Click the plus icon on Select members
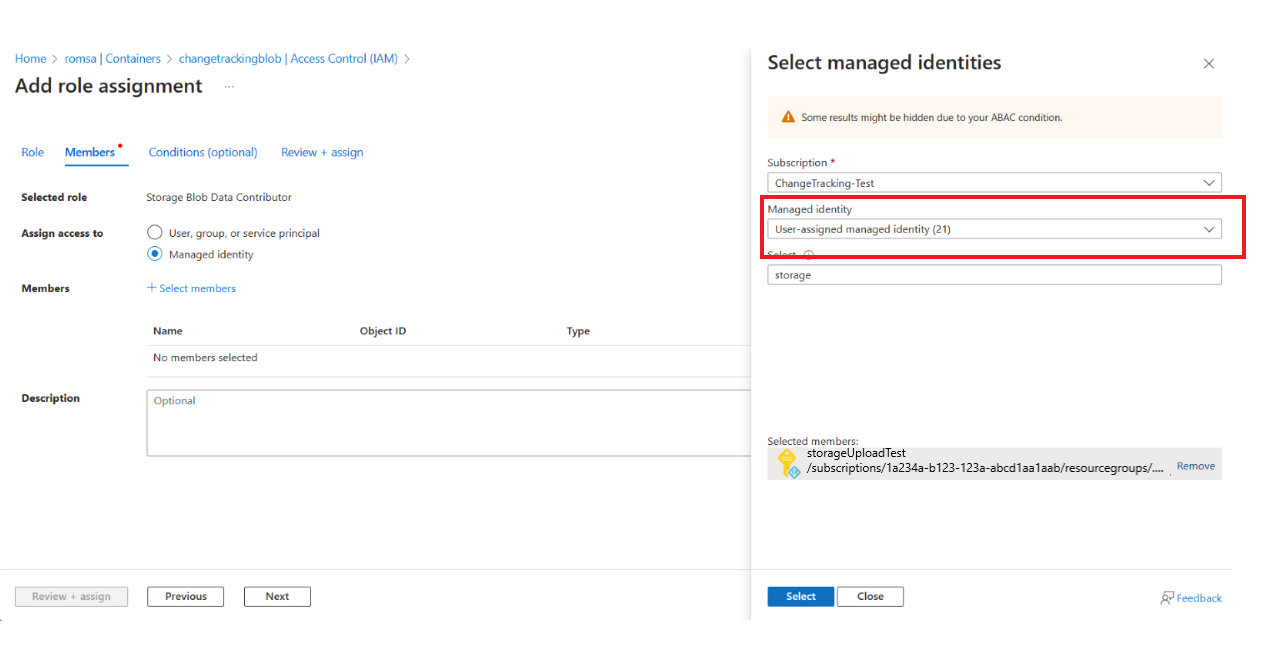 152,288
